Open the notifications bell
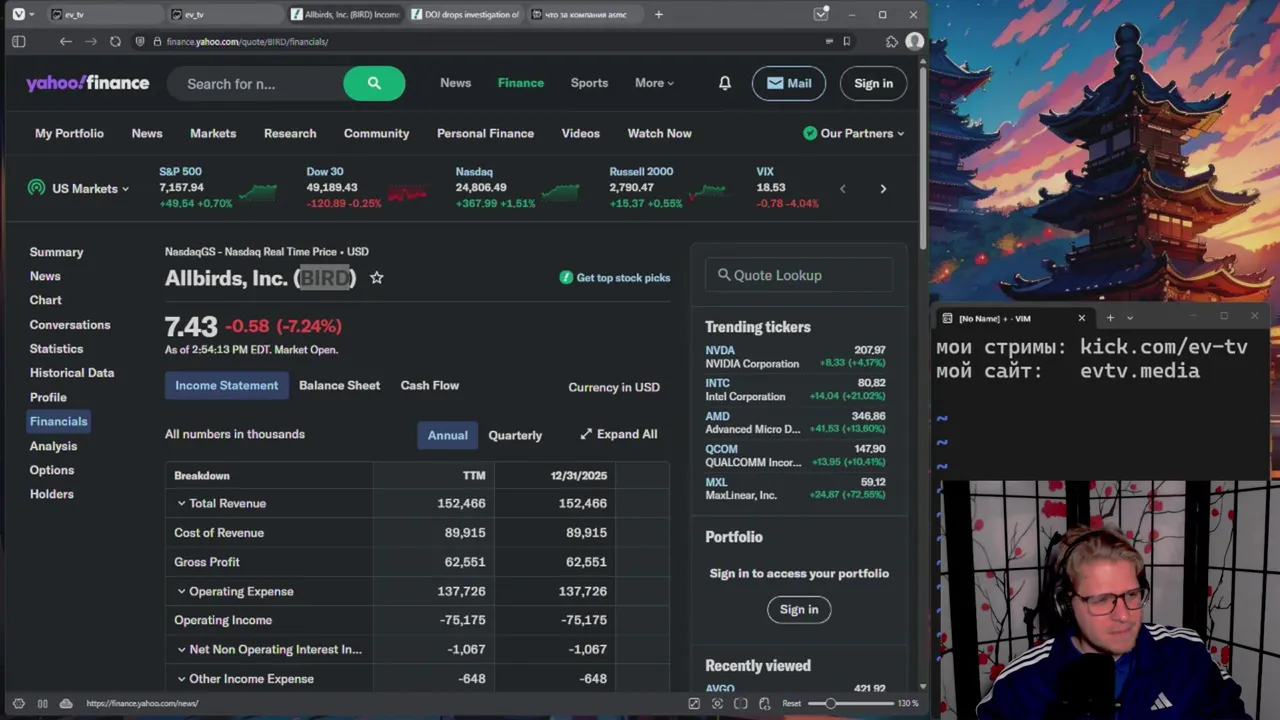The width and height of the screenshot is (1280, 720). point(724,83)
